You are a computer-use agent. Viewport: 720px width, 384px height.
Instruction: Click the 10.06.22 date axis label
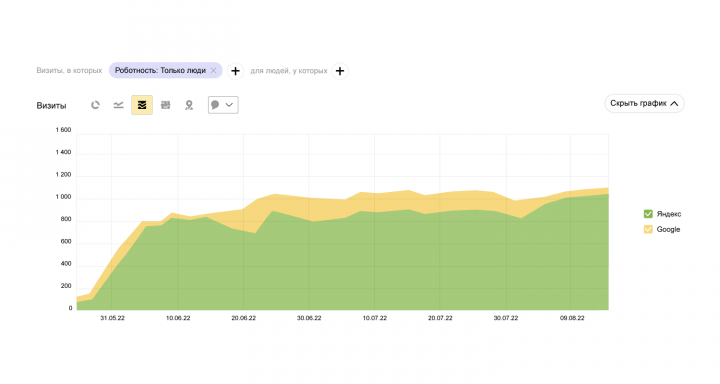point(178,318)
